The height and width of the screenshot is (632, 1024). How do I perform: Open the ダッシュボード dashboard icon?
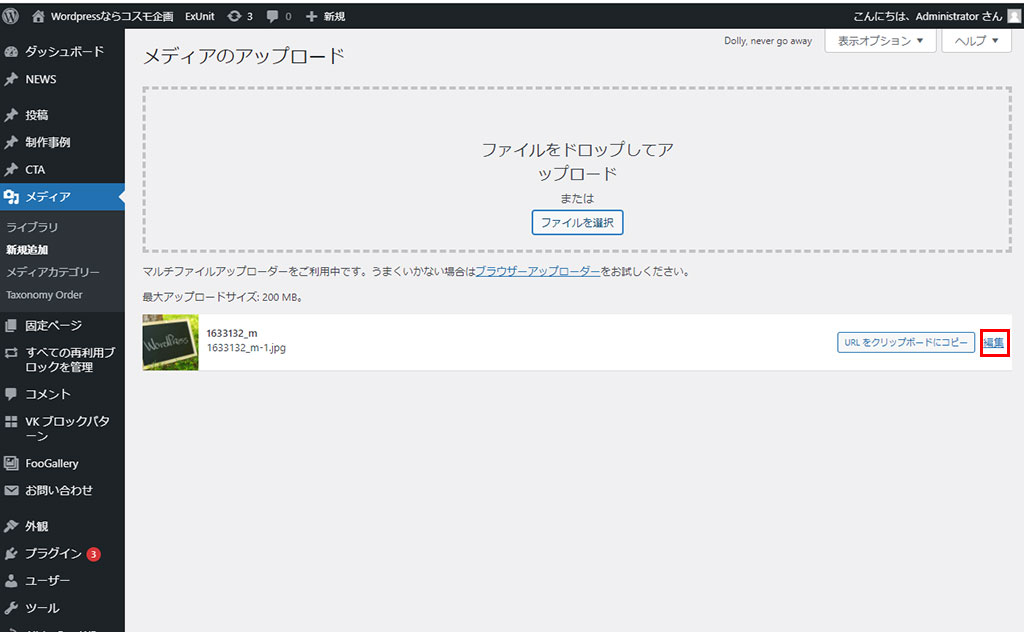coord(12,51)
